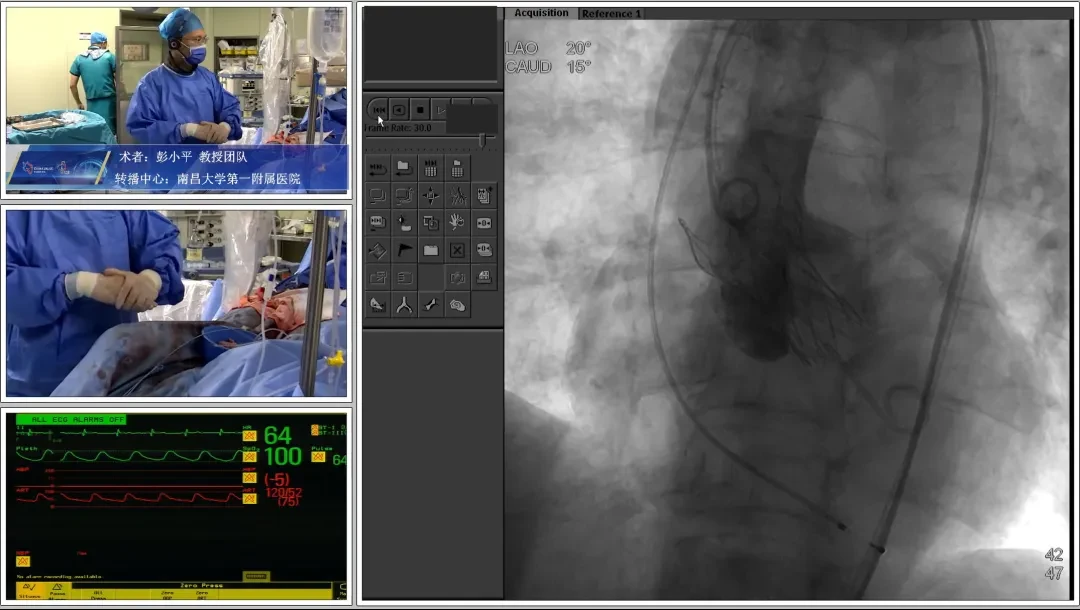Screen dimensions: 1080x610
Task: Click the ALL ECG ALARMS OFF banner
Action: (71, 419)
